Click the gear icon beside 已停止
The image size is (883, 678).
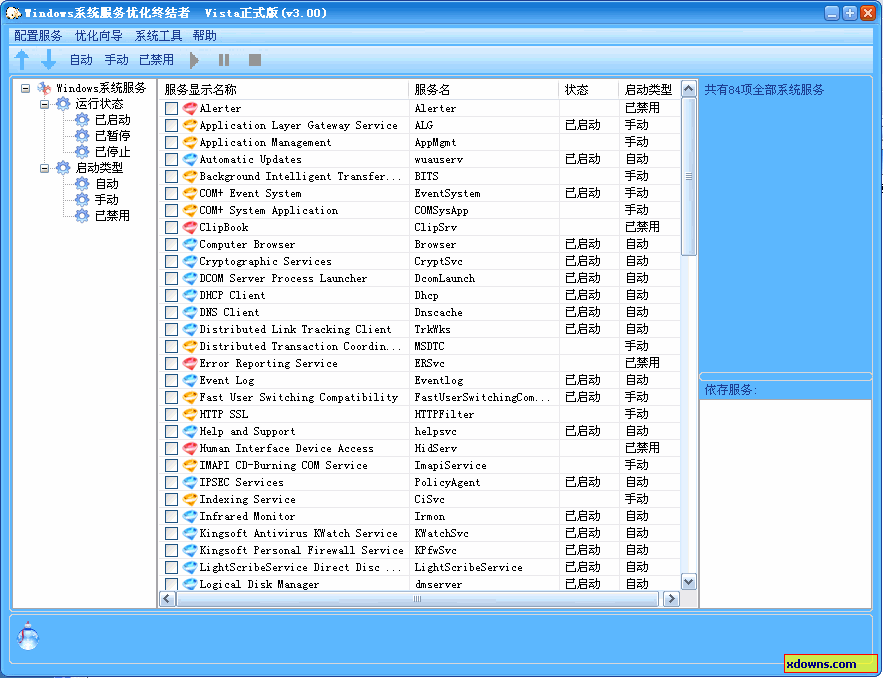click(x=82, y=151)
